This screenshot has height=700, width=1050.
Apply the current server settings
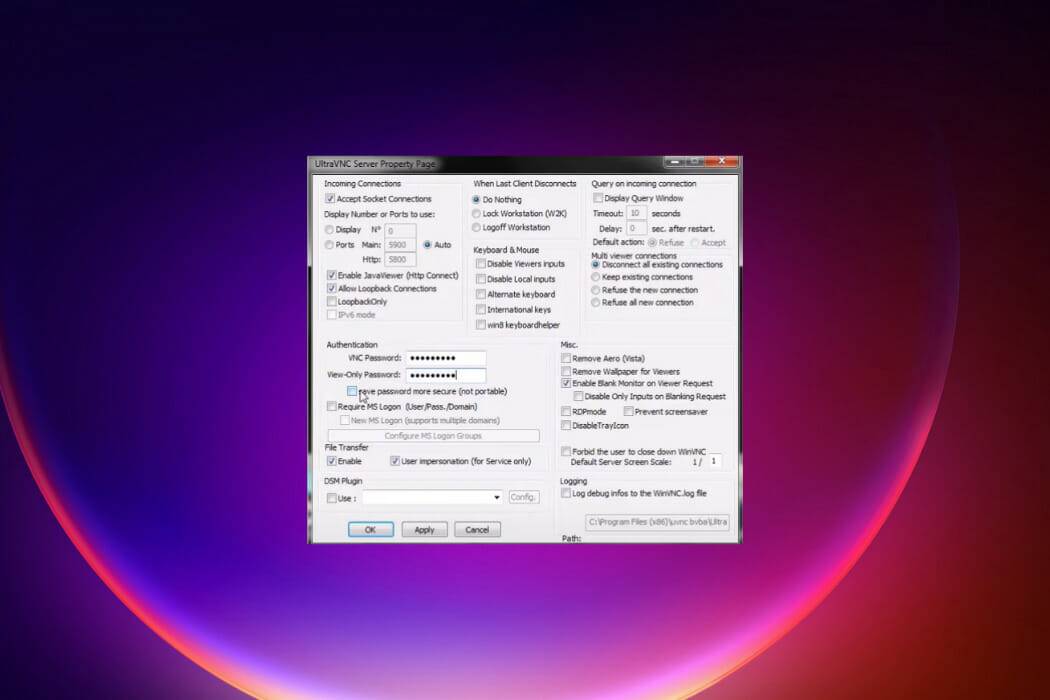coord(424,529)
